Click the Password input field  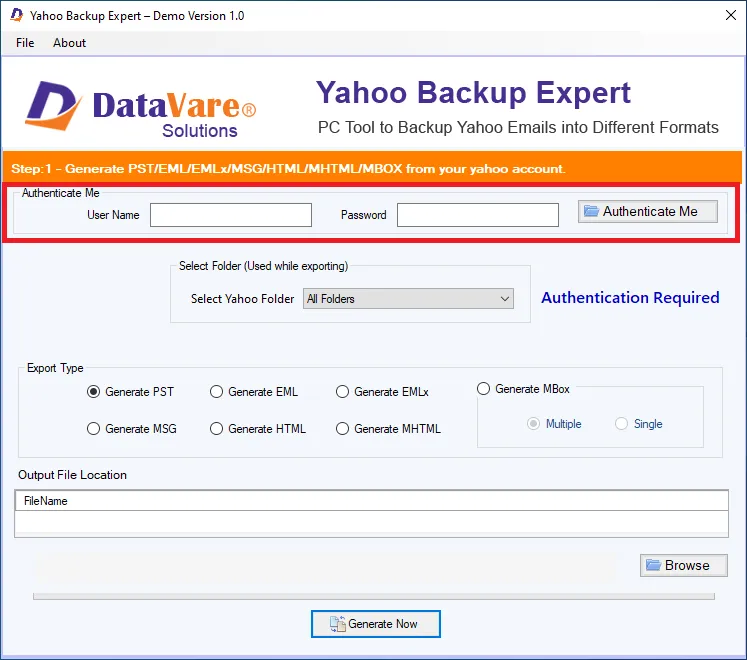478,215
